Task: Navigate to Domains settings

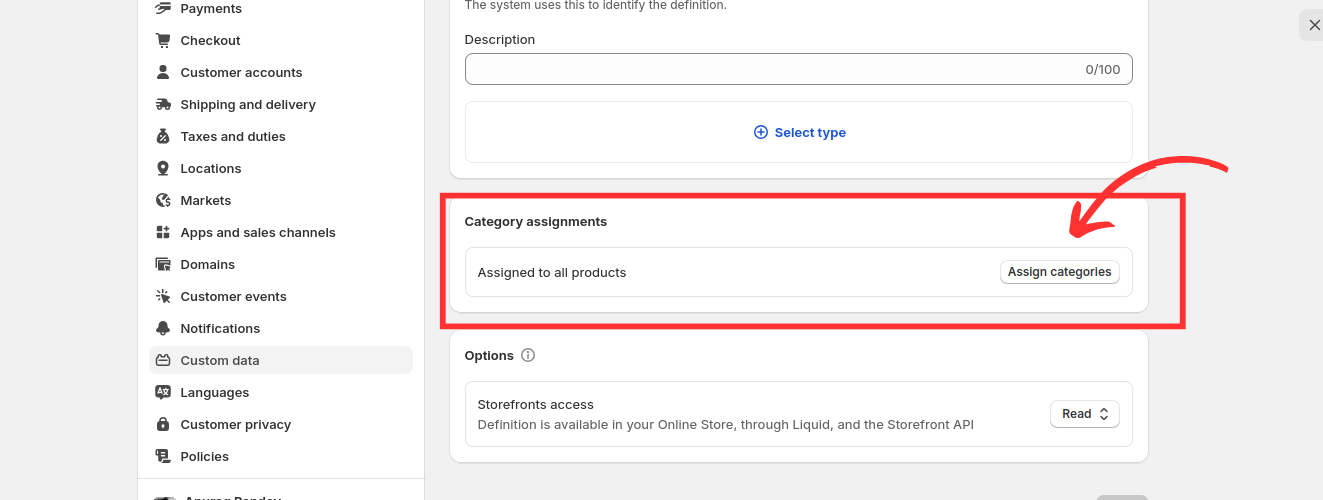Action: pos(208,264)
